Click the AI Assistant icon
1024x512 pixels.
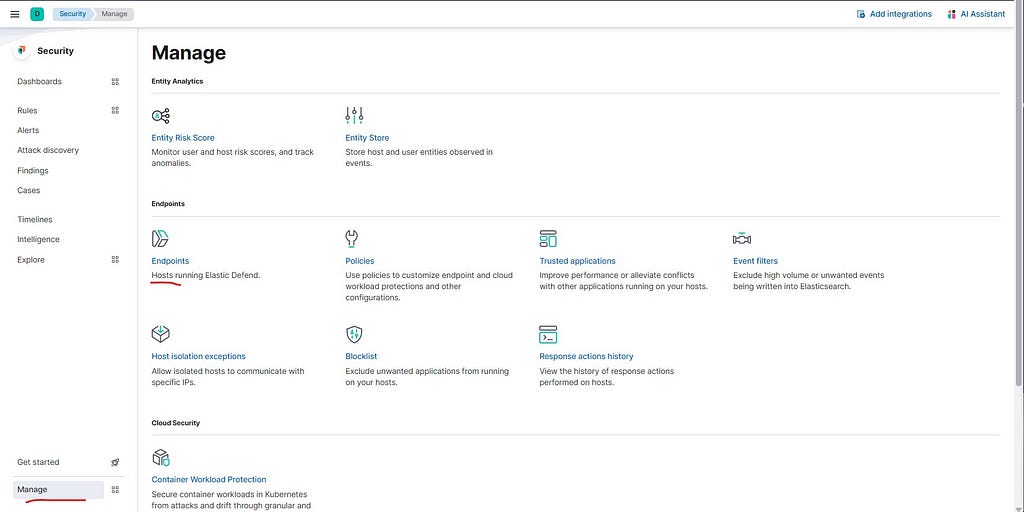[x=952, y=14]
